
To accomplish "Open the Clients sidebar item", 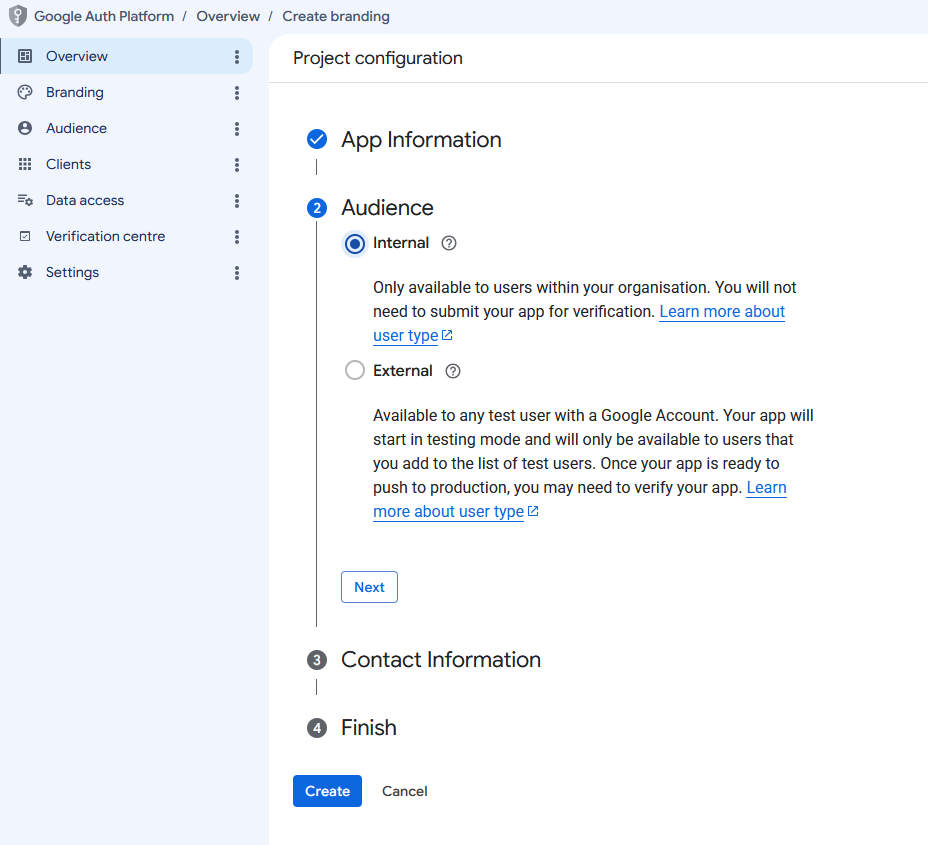I will tap(127, 165).
